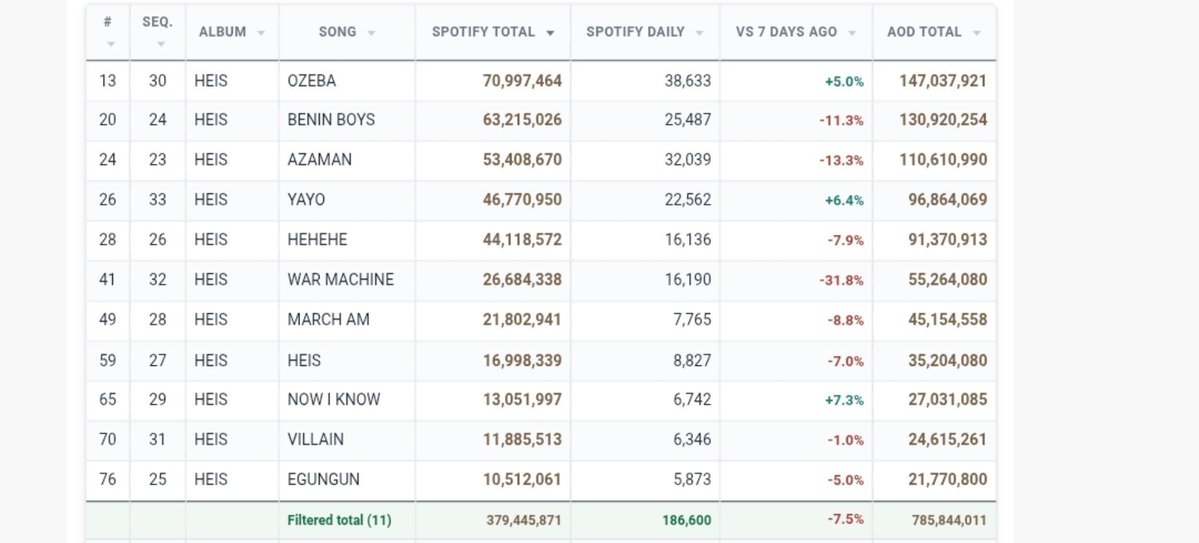Sort by AOD TOTAL arrow
The height and width of the screenshot is (543, 1199).
click(976, 33)
